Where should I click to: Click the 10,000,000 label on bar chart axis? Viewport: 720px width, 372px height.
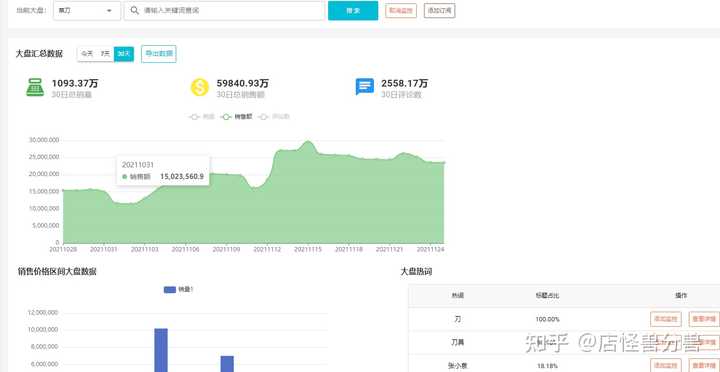43,330
